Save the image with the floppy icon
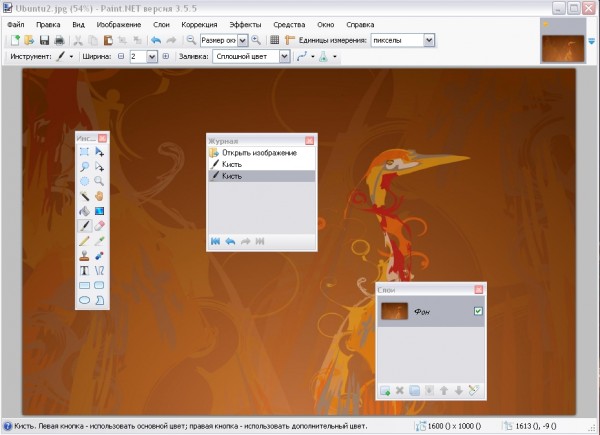 click(44, 40)
